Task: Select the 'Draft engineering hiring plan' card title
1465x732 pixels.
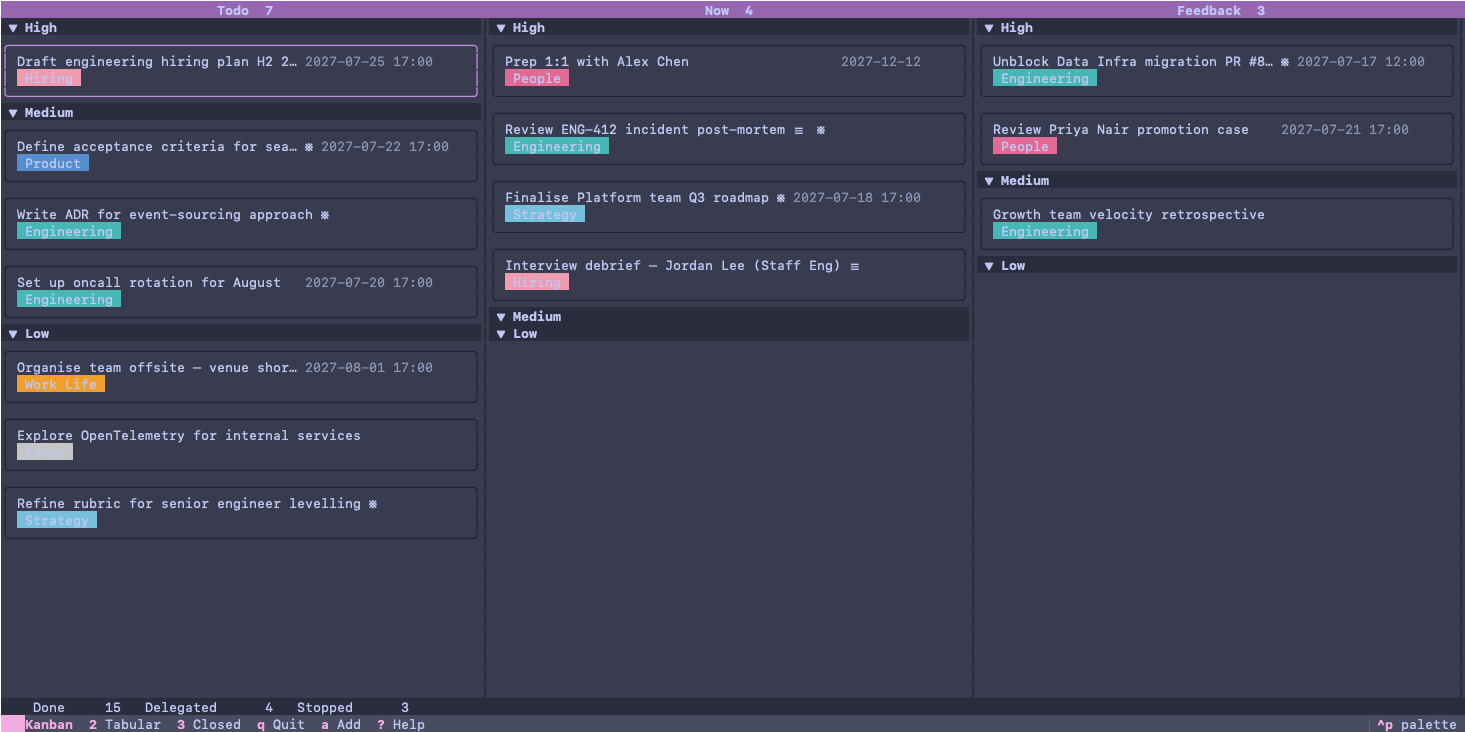Action: [157, 62]
